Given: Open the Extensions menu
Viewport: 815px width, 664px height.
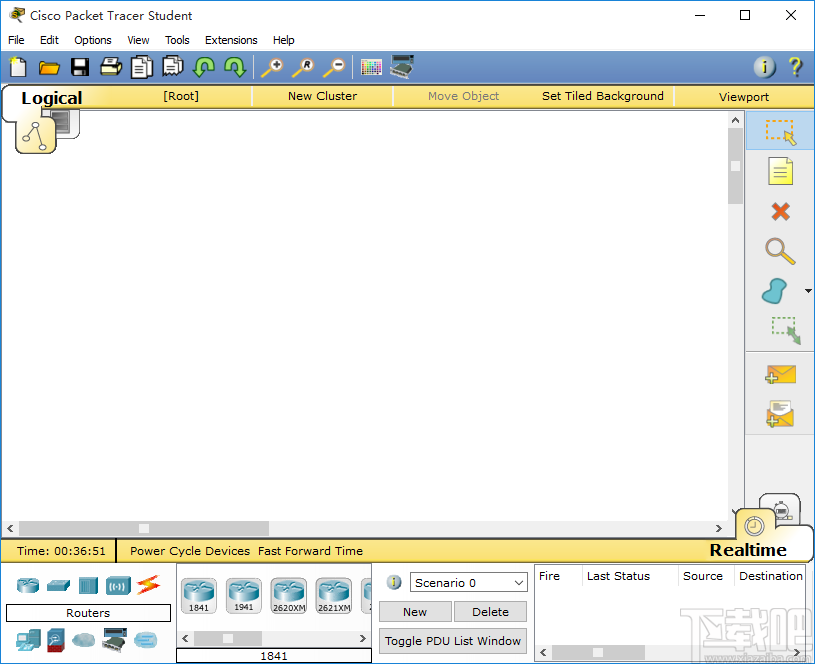Looking at the screenshot, I should [231, 40].
